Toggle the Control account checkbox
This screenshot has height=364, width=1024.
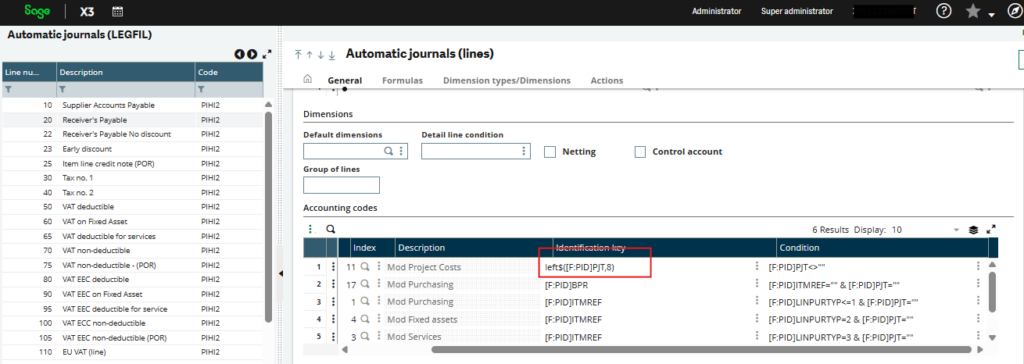click(x=640, y=152)
